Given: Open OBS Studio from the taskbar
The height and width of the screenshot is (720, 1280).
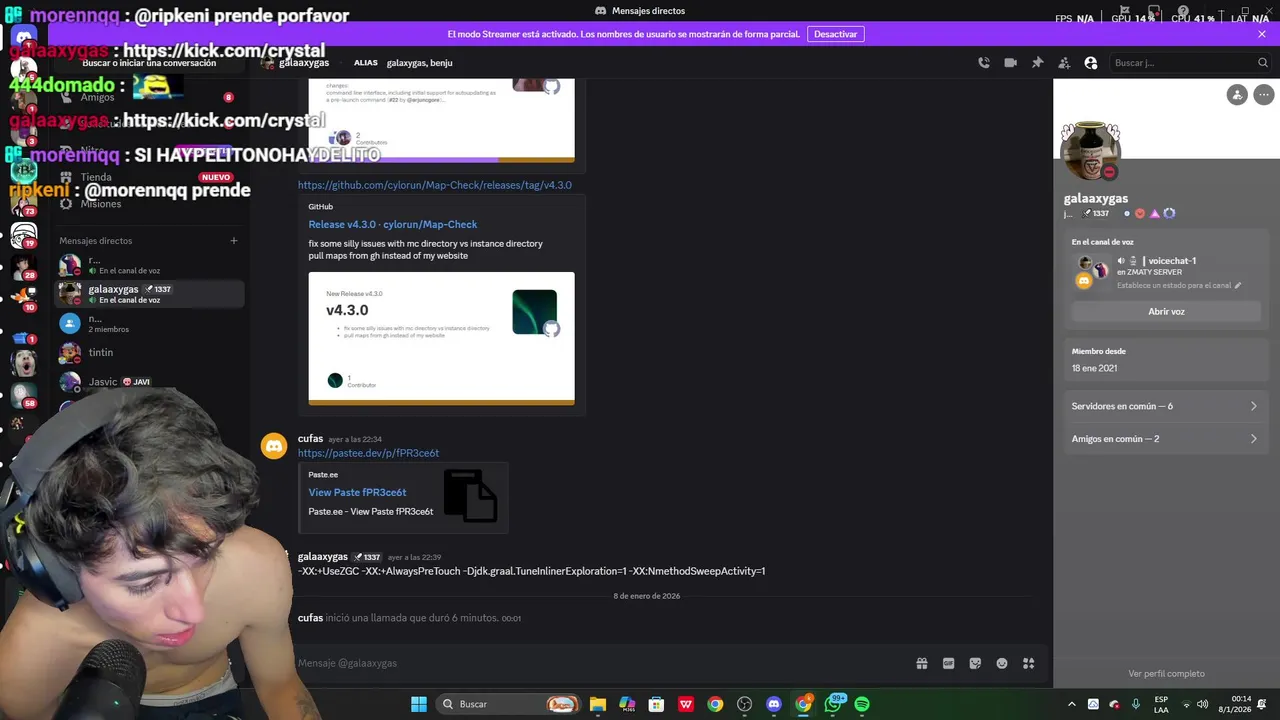Looking at the screenshot, I should coord(744,704).
